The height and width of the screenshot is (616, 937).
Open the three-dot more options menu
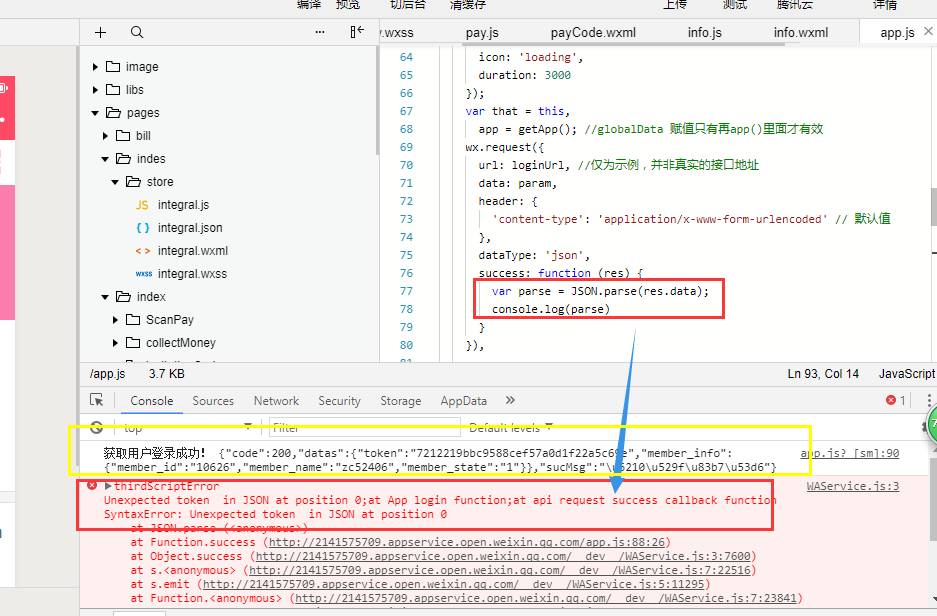tap(320, 32)
